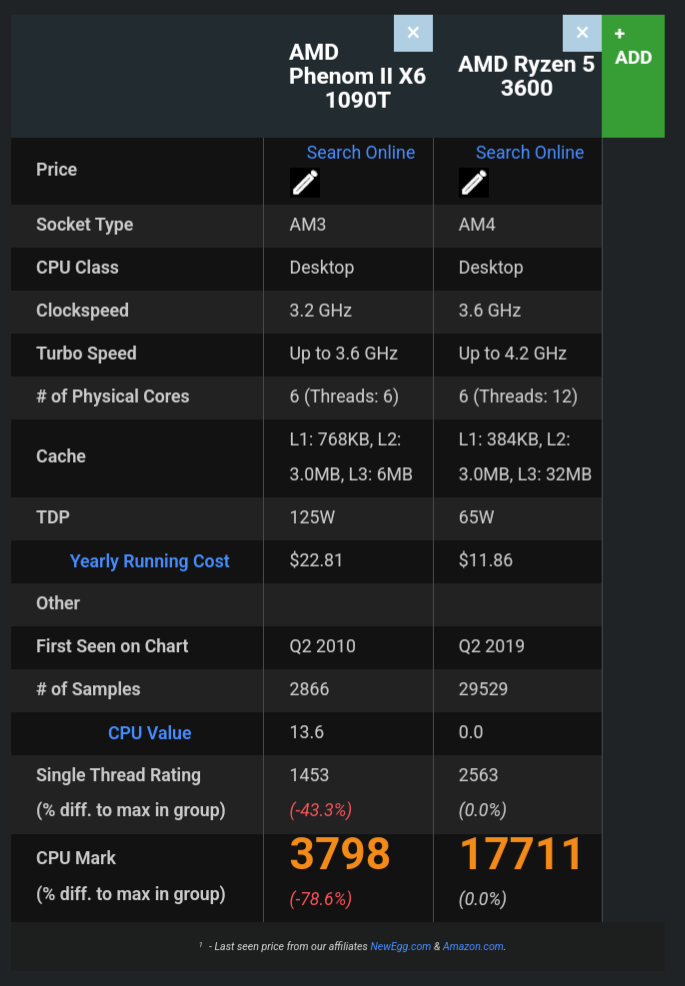Viewport: 685px width, 986px height.
Task: Click the Single Thread Rating row label
Action: 118,775
